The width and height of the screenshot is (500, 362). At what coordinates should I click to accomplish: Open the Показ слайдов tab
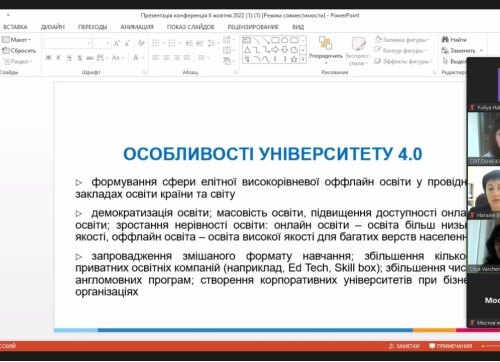click(x=190, y=27)
